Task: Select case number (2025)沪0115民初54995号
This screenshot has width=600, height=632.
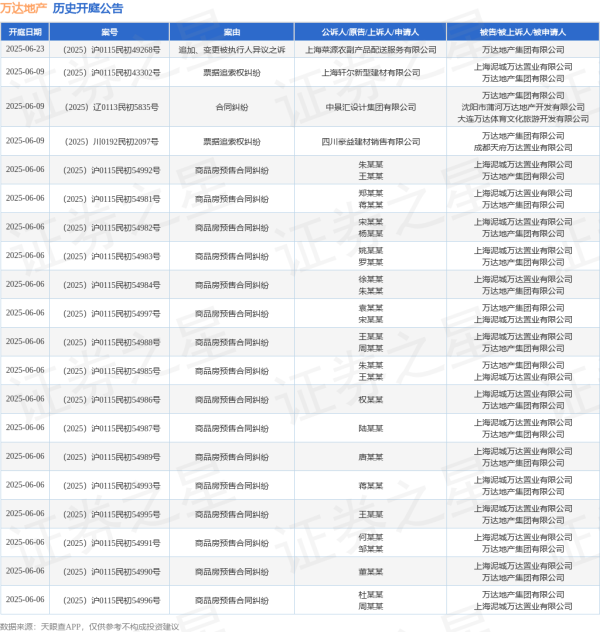Action: pyautogui.click(x=112, y=514)
